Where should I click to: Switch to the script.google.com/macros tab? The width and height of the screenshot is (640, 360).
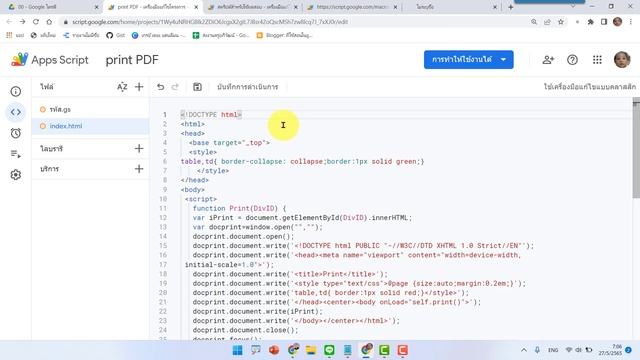(351, 7)
